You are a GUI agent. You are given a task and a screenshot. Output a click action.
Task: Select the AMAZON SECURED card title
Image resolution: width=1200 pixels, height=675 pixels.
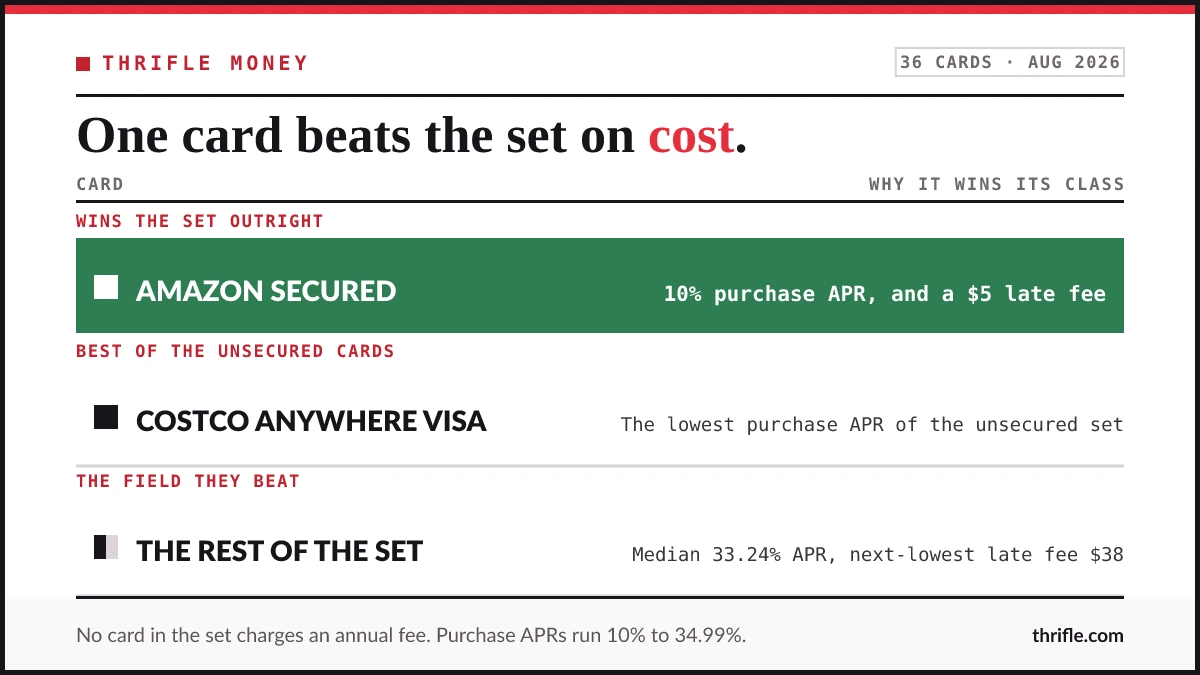(266, 291)
